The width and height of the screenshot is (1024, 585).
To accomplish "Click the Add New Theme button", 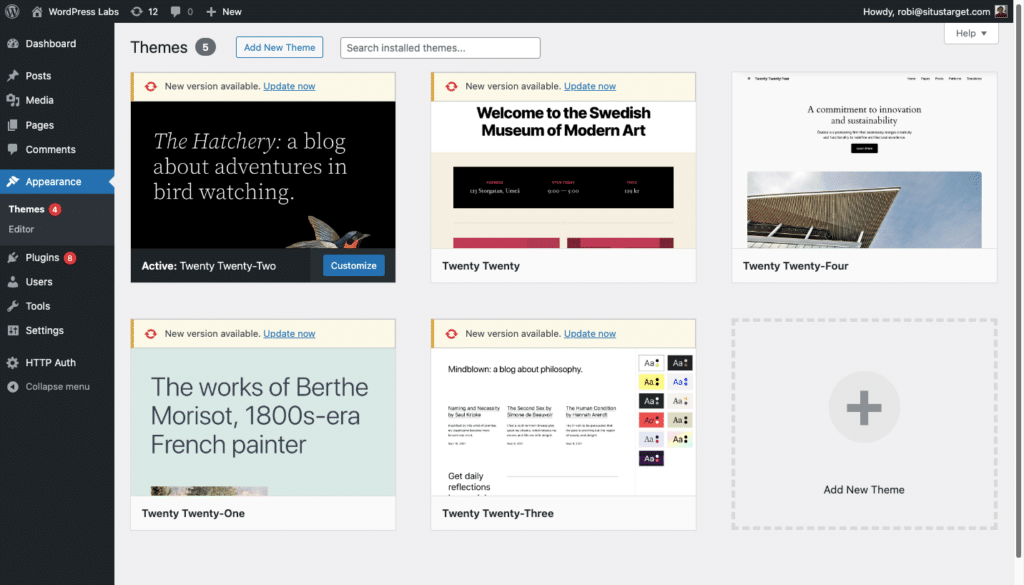I will [280, 47].
